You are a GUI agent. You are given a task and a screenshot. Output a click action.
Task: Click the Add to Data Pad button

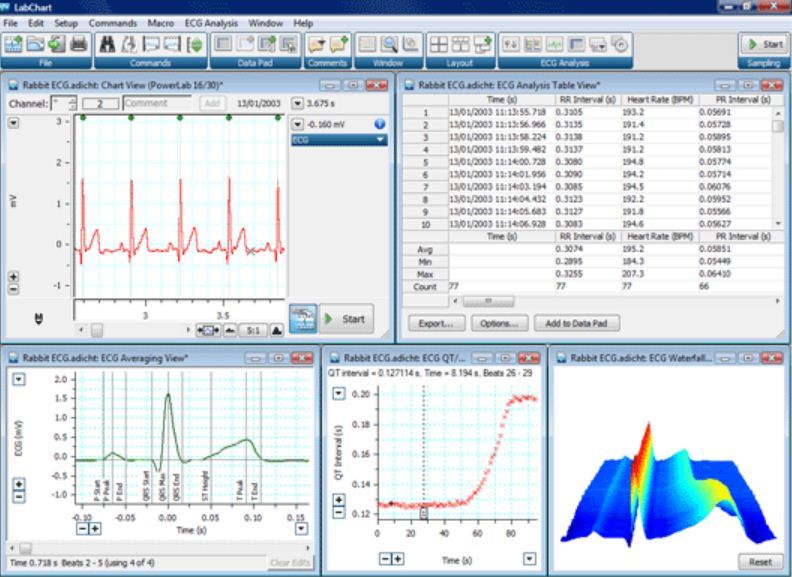(x=577, y=323)
